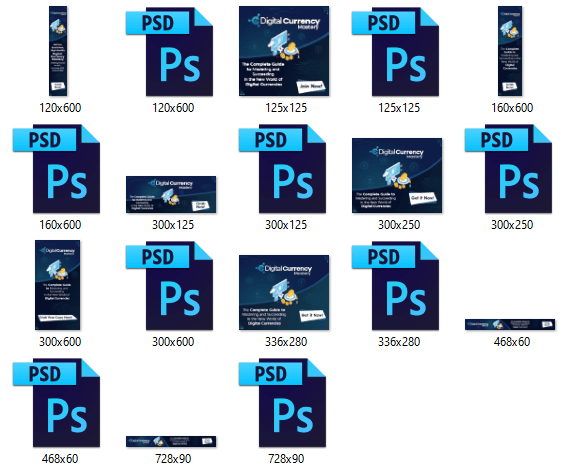Select the 125x125 PSD file icon
The height and width of the screenshot is (472, 567).
point(395,52)
